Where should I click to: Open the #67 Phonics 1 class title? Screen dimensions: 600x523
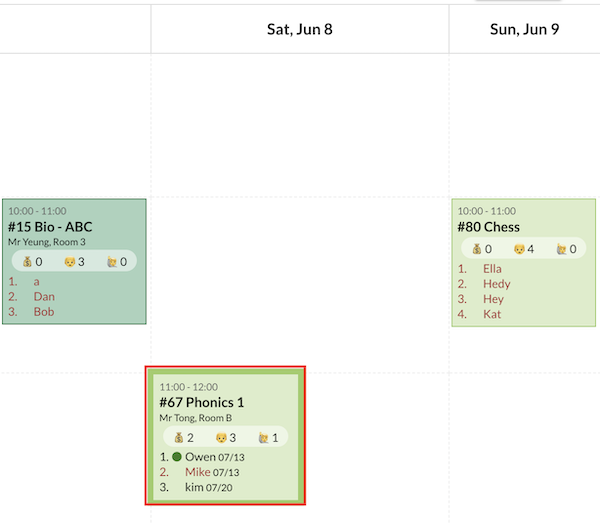(202, 402)
